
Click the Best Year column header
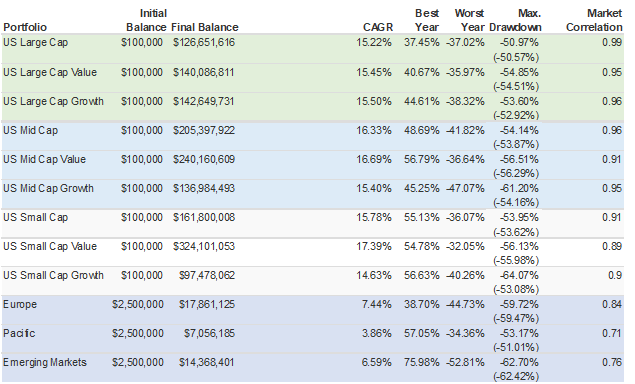click(x=427, y=20)
